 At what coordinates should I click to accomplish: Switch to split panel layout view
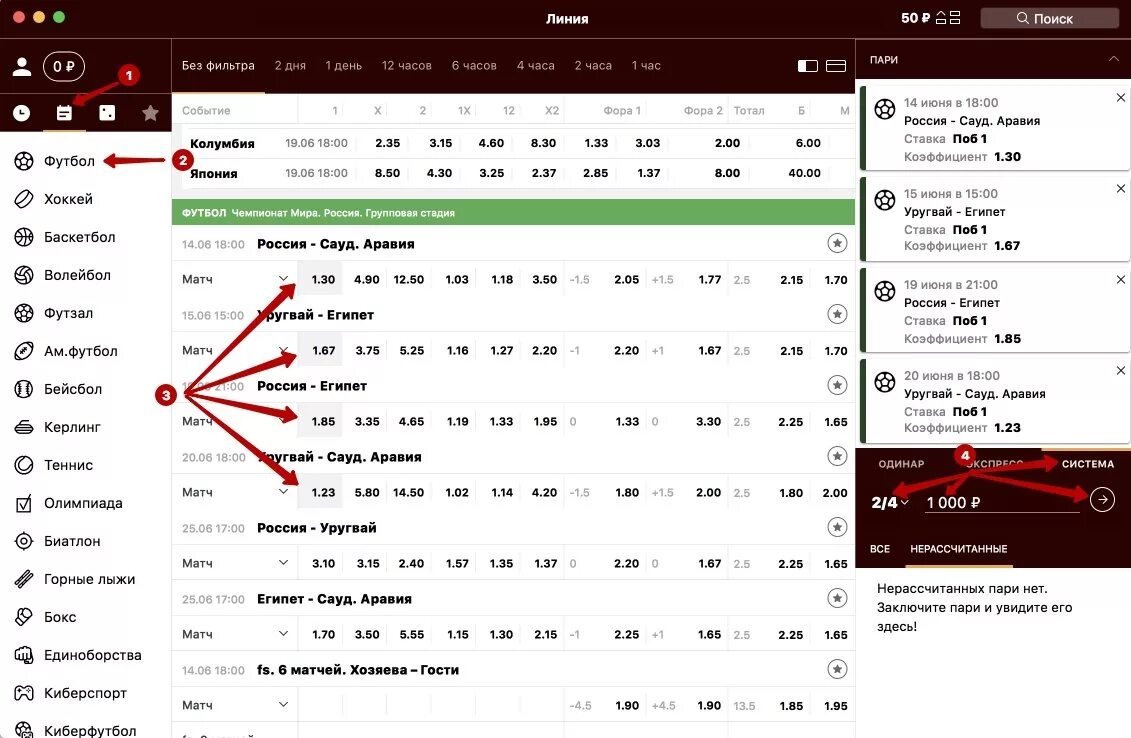[x=808, y=66]
